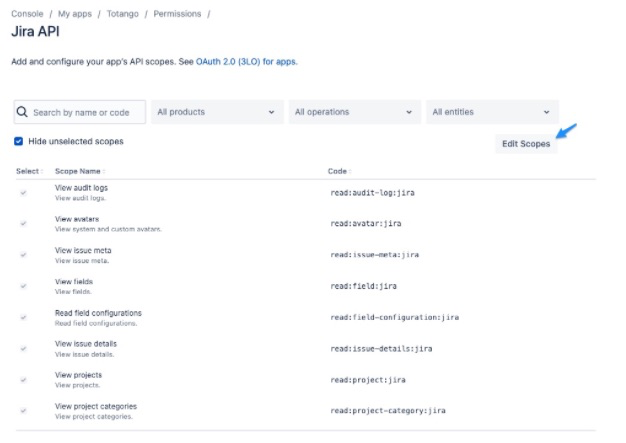
Task: Open the All entities dropdown
Action: (492, 112)
